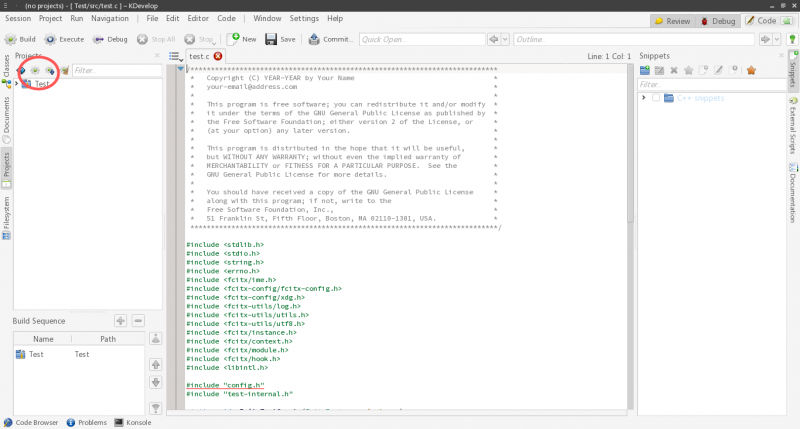Move build item to top

tap(156, 339)
